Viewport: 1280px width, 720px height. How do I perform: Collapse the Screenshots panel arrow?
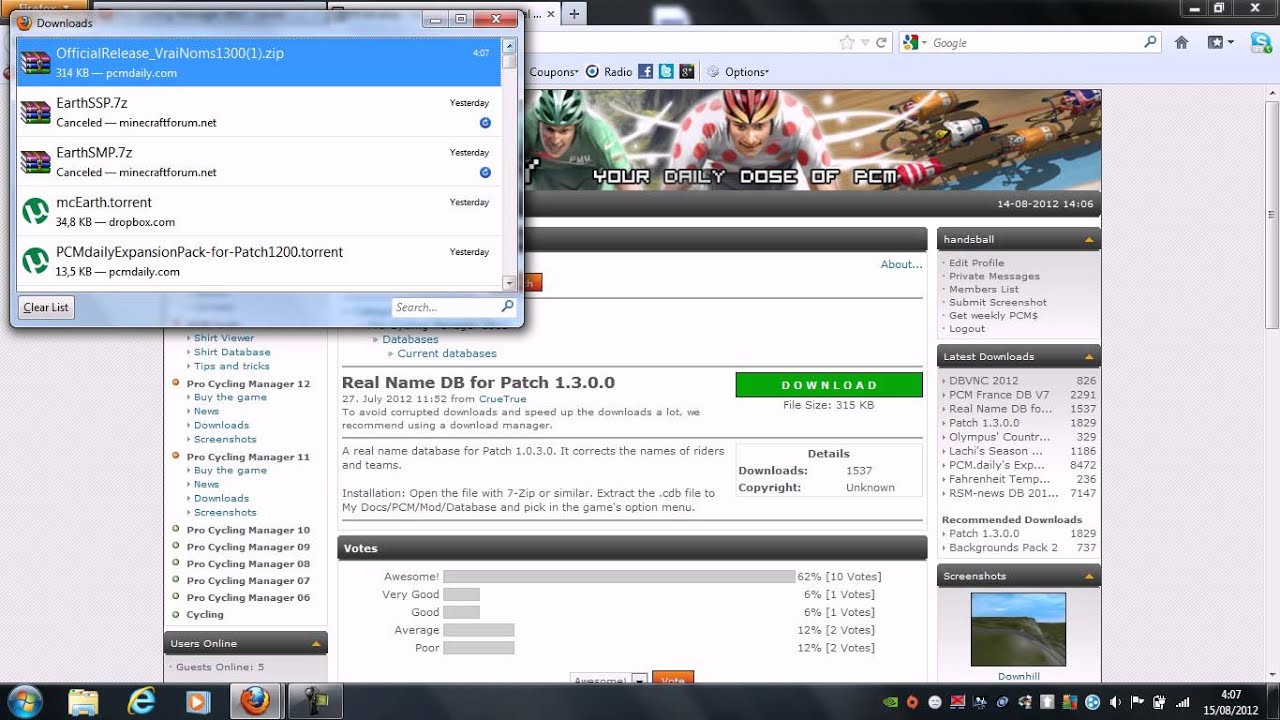point(1088,577)
